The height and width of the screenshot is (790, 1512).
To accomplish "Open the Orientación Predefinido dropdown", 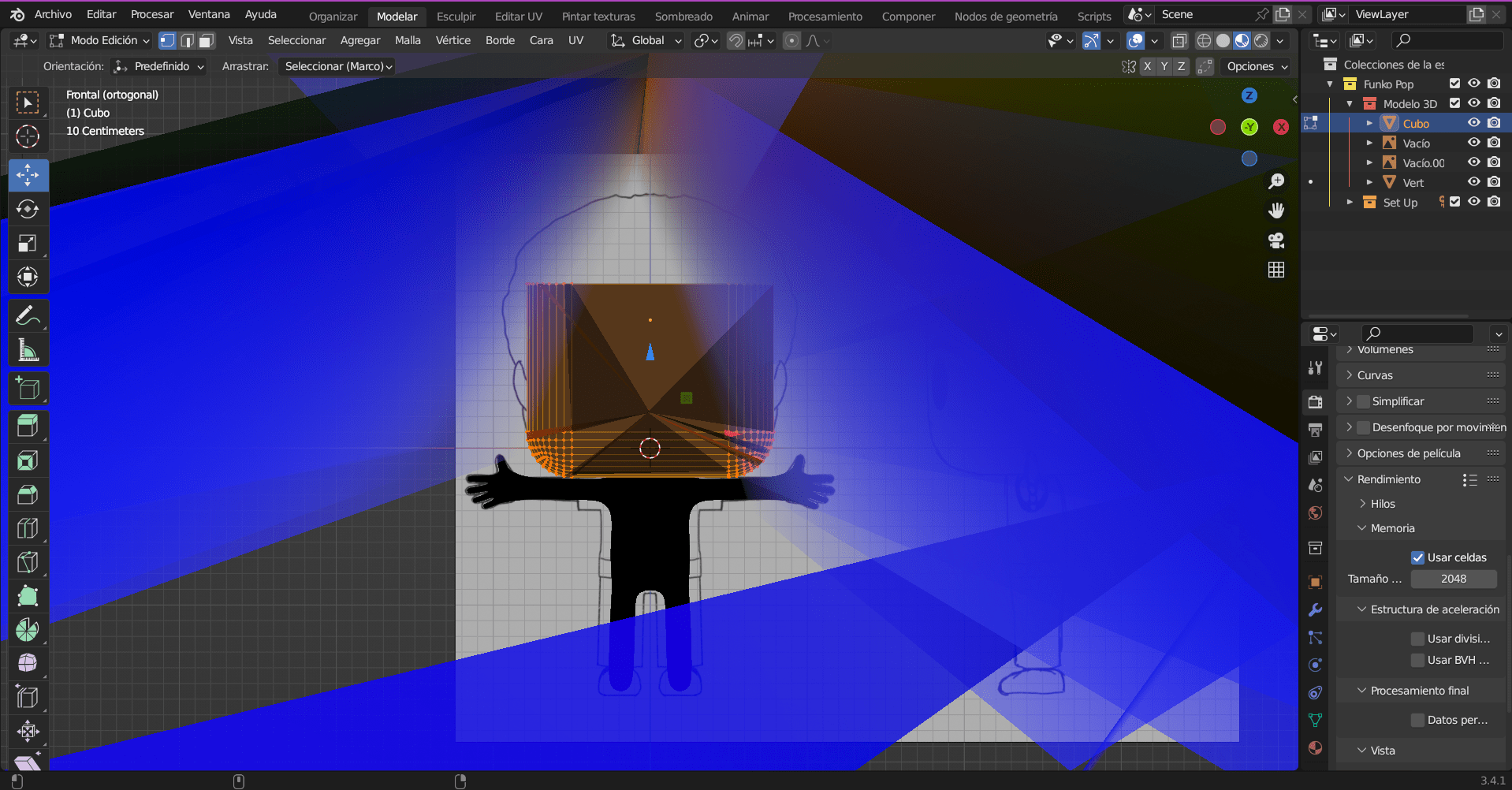I will click(159, 66).
